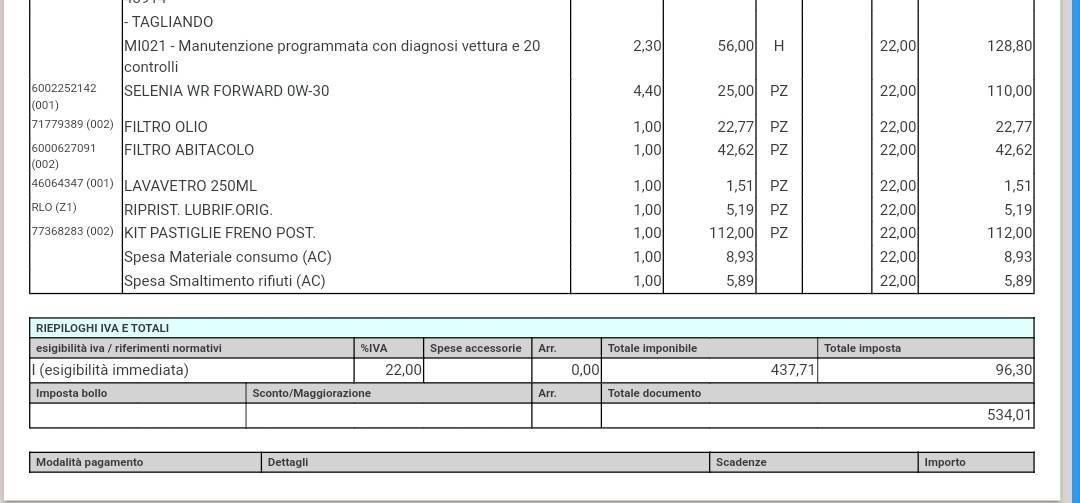Select the Importo column header

(945, 462)
